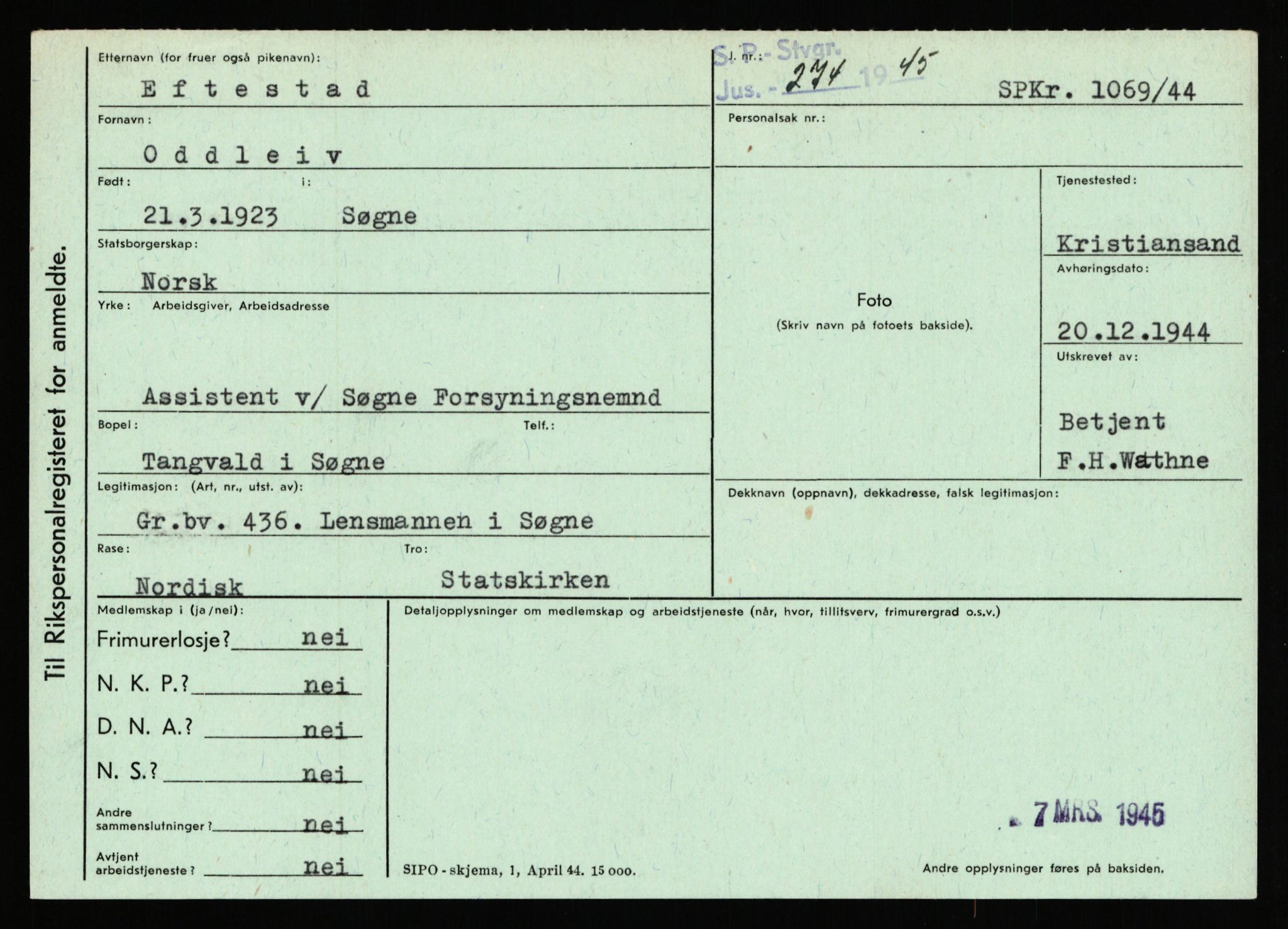Click the 'Utskrevet av' label
The height and width of the screenshot is (929, 1288).
[1097, 357]
